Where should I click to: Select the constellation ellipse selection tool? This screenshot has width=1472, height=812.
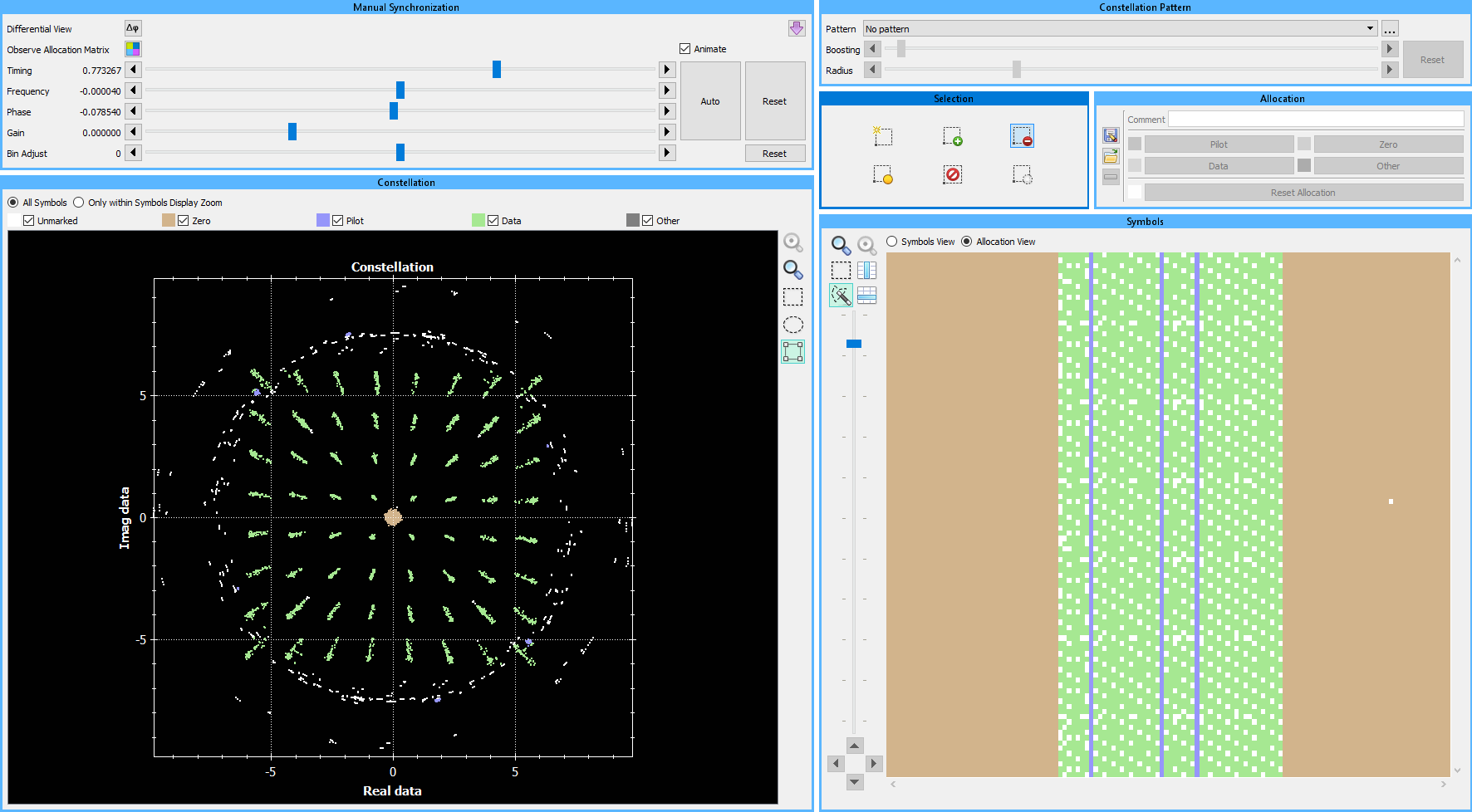(x=793, y=324)
